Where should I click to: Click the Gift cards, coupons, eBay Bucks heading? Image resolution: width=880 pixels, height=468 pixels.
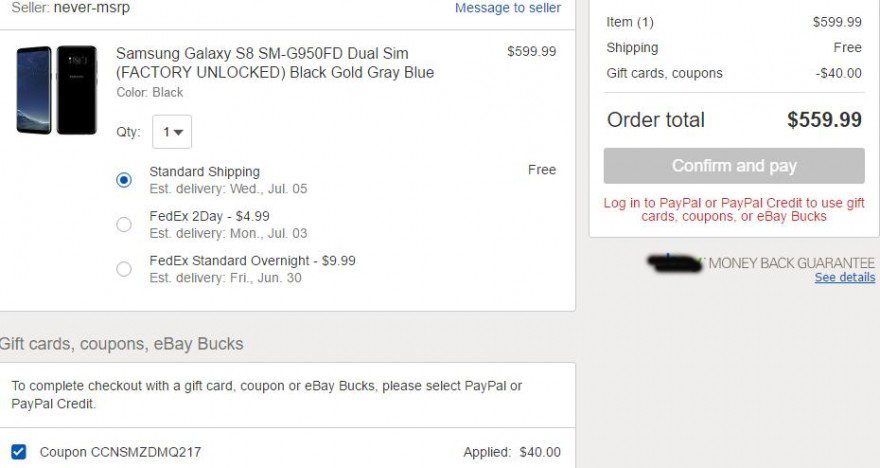tap(121, 344)
